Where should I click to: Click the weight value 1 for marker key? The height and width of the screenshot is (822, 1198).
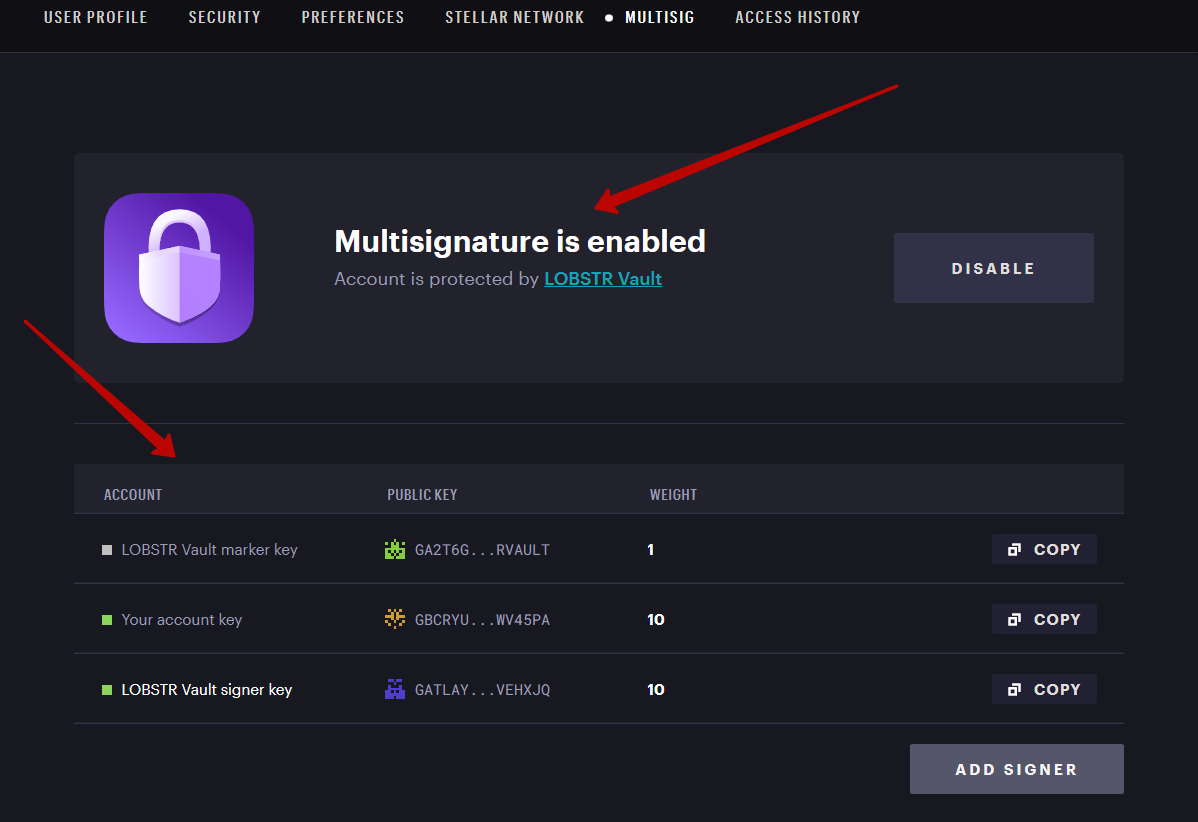(650, 550)
